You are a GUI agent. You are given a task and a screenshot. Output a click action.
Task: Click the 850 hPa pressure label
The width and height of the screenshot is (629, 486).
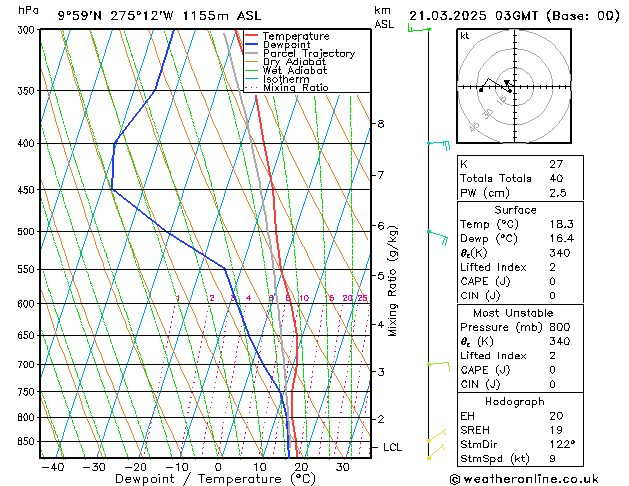pos(28,441)
